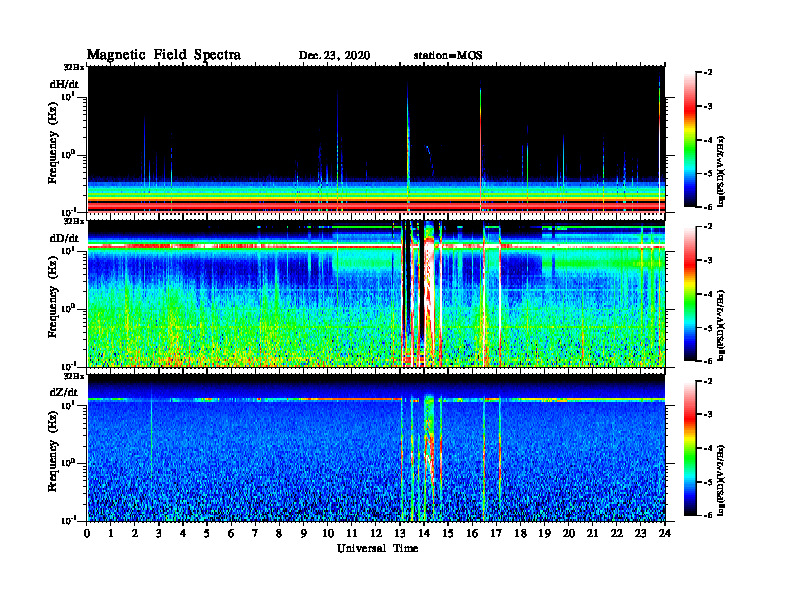Screen dimensions: 792x612
Task: Click the dD/dt colorbar gradient
Action: pyautogui.click(x=690, y=293)
